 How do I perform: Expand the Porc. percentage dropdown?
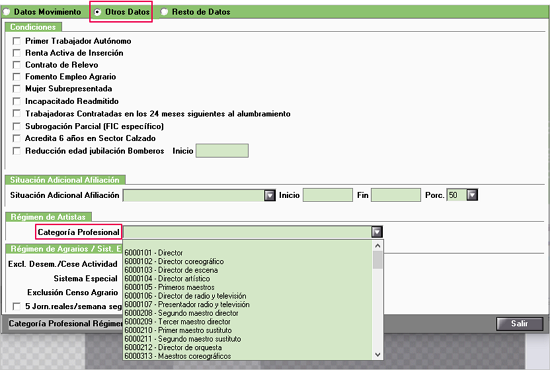pos(472,195)
